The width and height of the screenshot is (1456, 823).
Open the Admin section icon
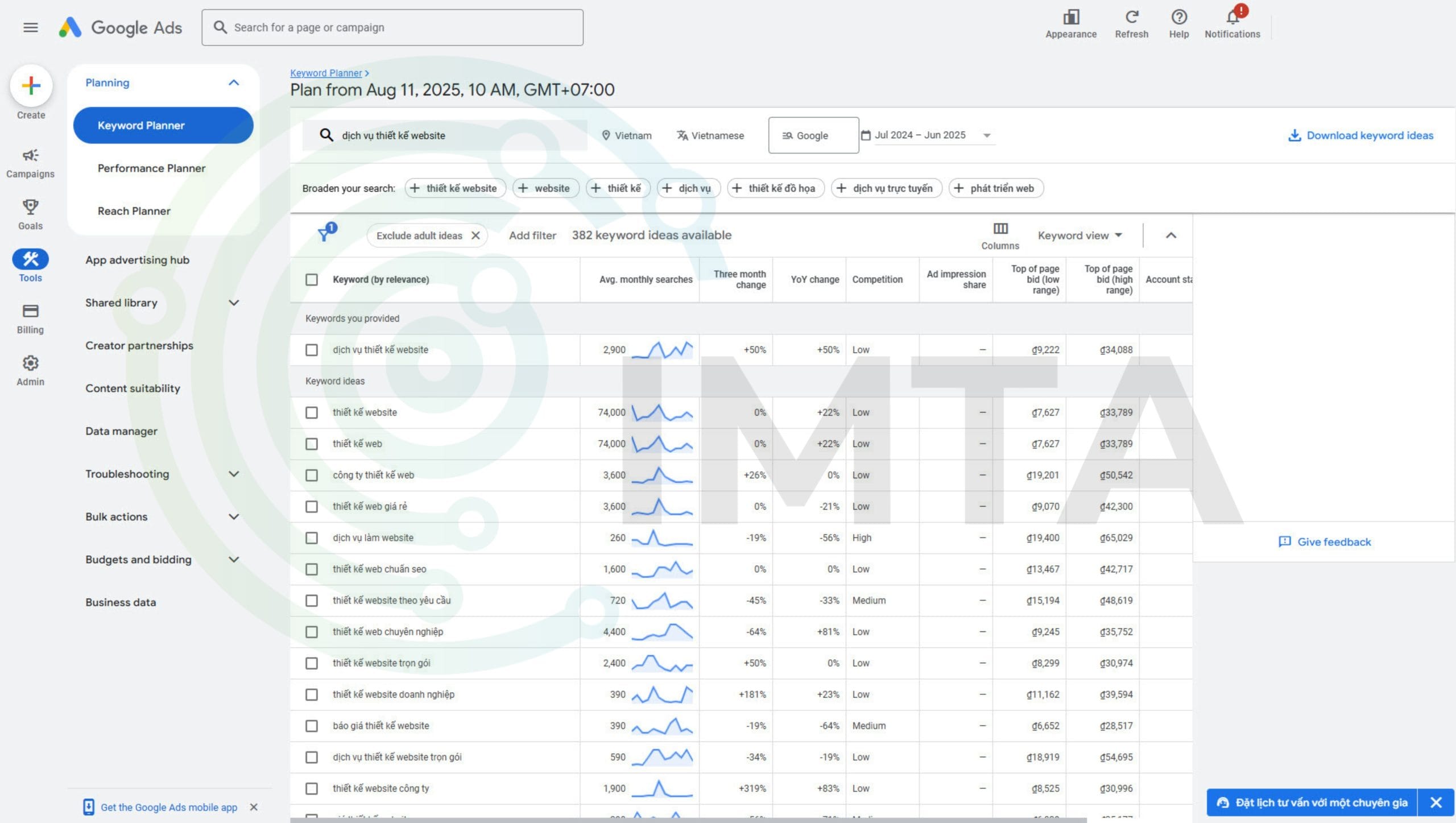(31, 364)
